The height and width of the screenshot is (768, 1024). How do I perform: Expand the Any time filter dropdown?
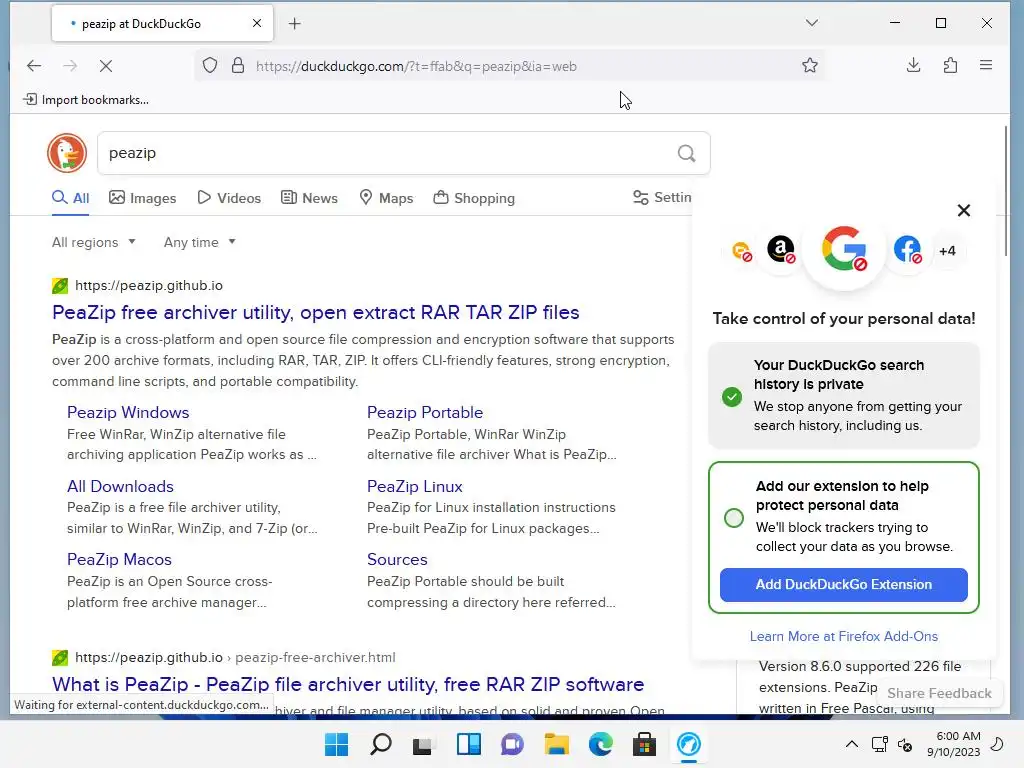[x=199, y=242]
